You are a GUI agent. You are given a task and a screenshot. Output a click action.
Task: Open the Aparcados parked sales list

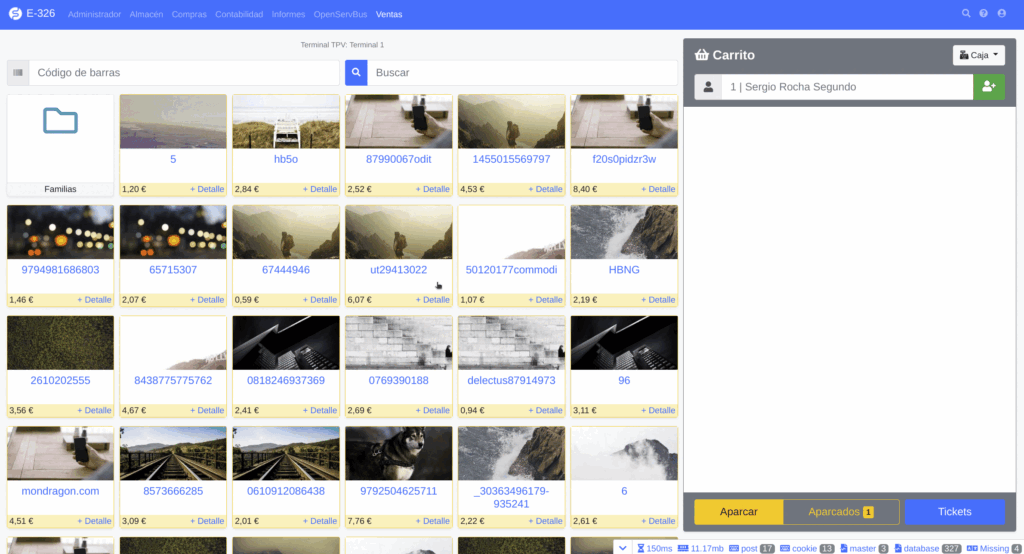point(841,512)
